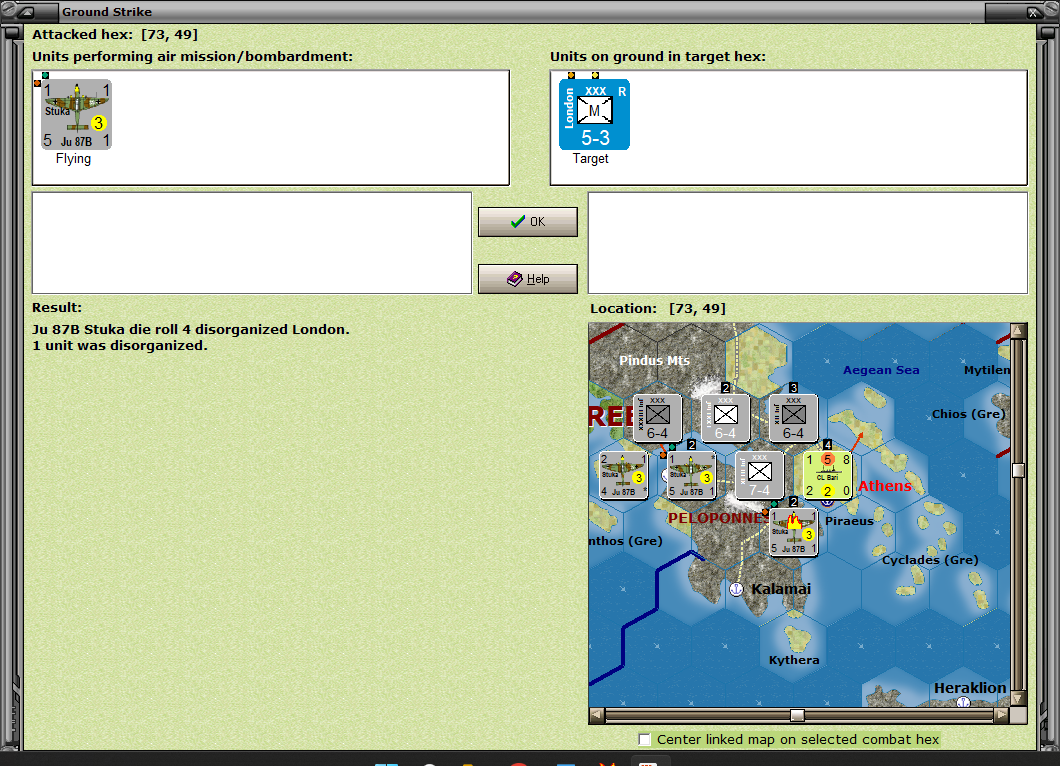Select the burning Stuka counter near Piraeus
Screen dimensions: 1060x766
pyautogui.click(x=794, y=532)
